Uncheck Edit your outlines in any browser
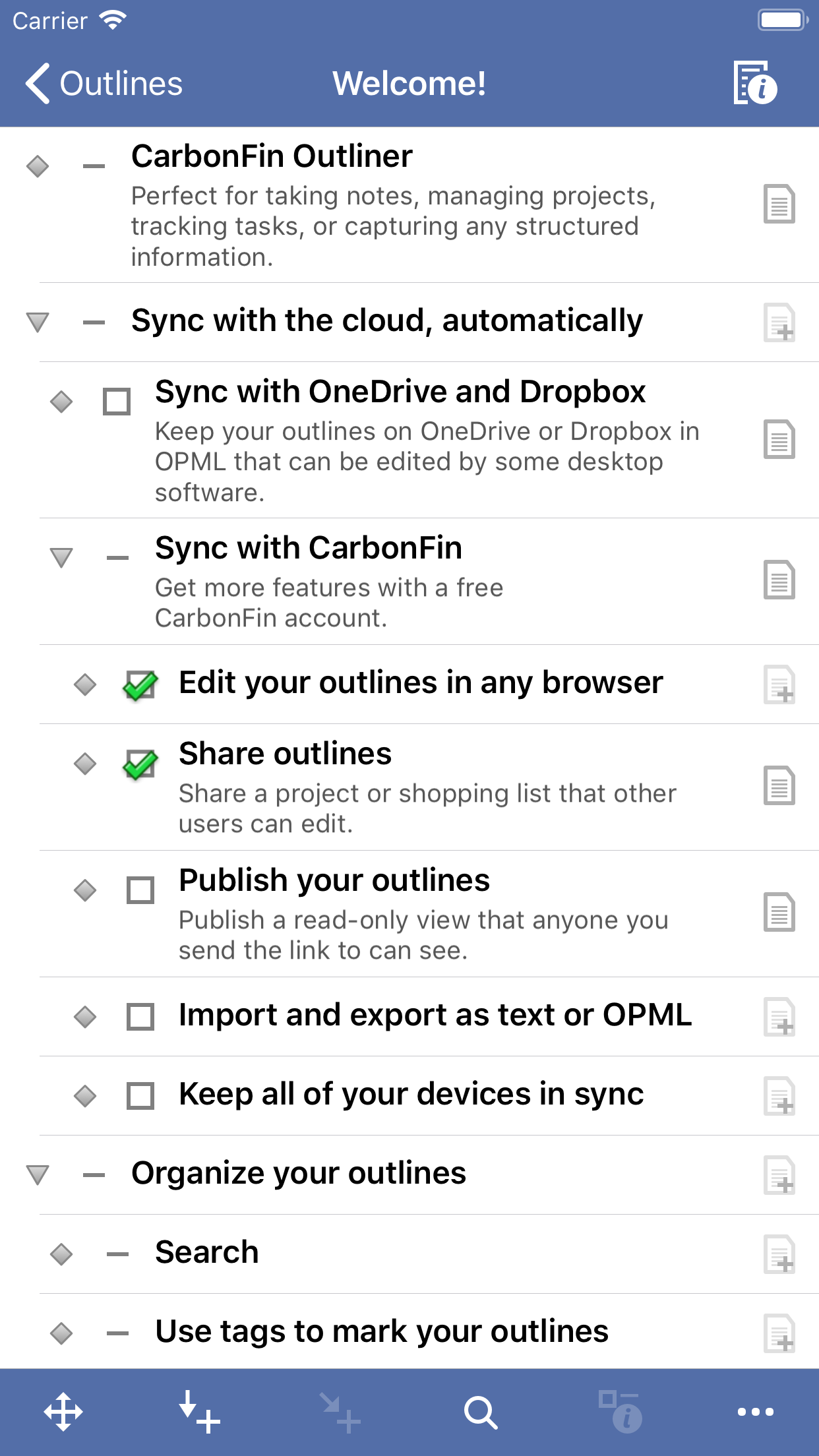819x1456 pixels. pos(140,685)
